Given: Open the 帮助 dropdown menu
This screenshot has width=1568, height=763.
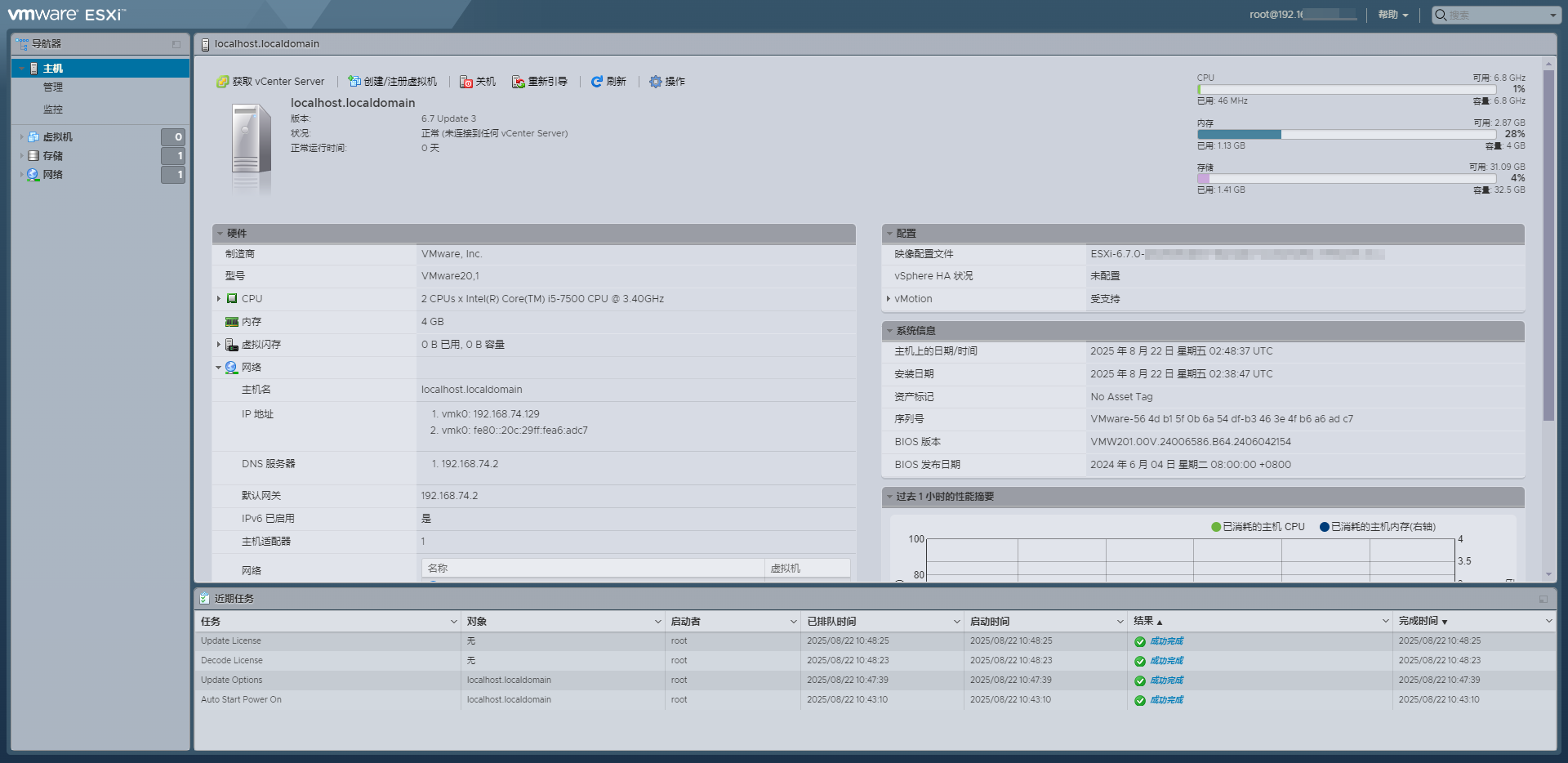Looking at the screenshot, I should 1392,15.
